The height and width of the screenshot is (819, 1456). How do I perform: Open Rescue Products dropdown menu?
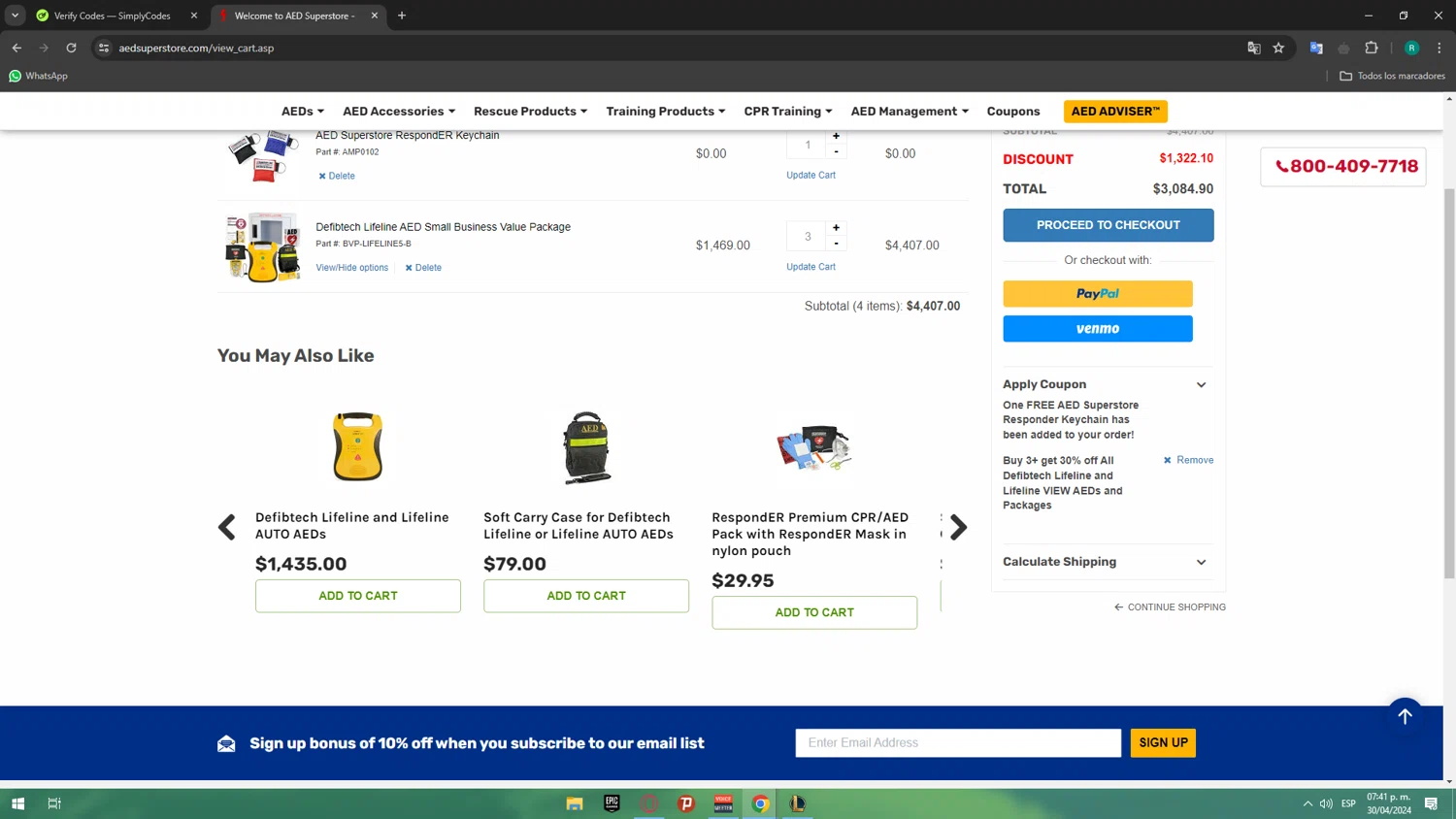click(x=530, y=112)
